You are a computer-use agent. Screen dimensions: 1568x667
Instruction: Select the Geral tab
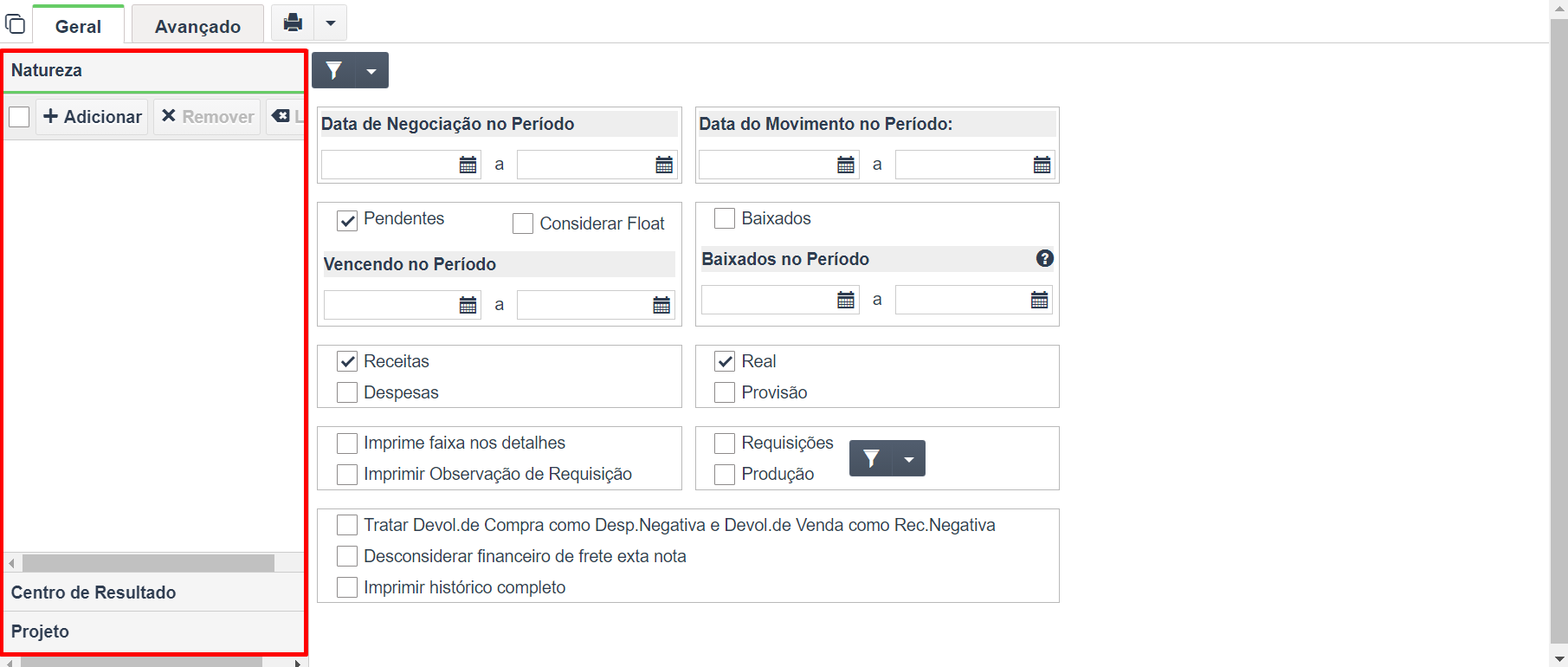[x=78, y=26]
